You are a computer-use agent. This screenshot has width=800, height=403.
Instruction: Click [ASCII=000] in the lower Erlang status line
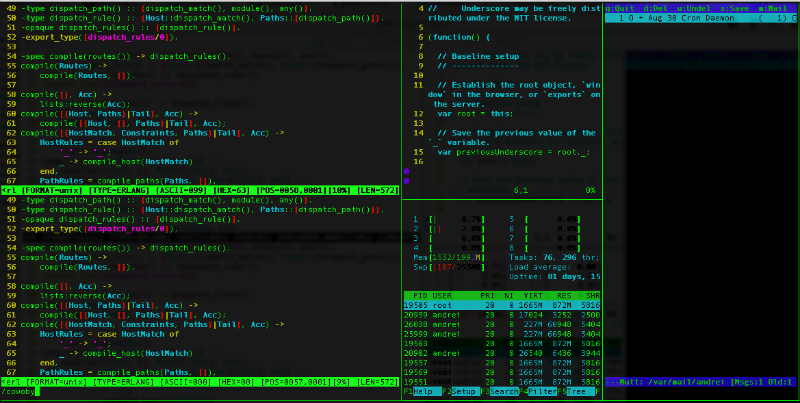(x=187, y=382)
